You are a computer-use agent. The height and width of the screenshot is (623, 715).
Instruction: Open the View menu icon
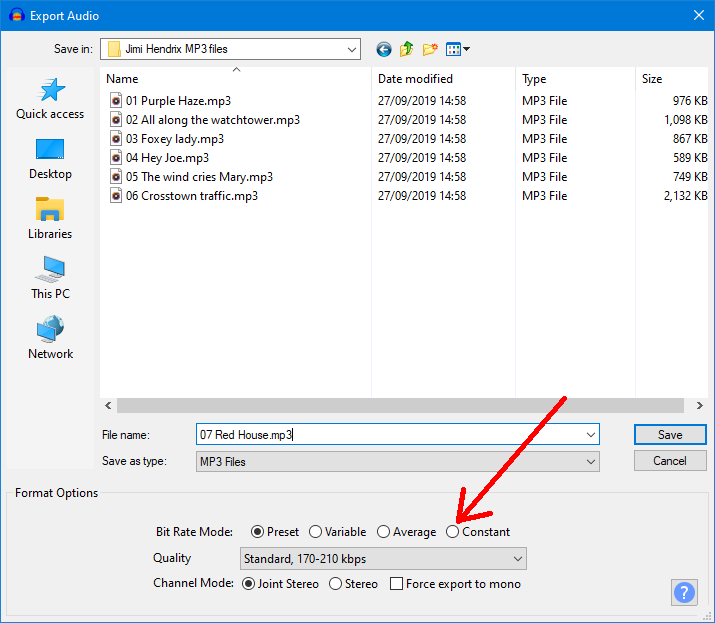457,49
